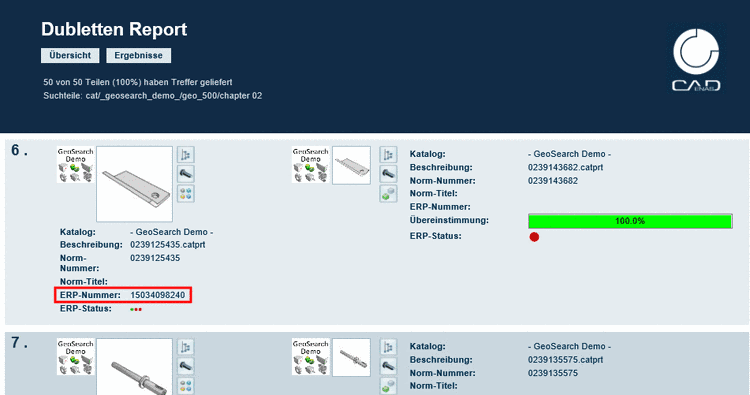
Task: Open the Ergebnisse tab
Action: coord(138,55)
